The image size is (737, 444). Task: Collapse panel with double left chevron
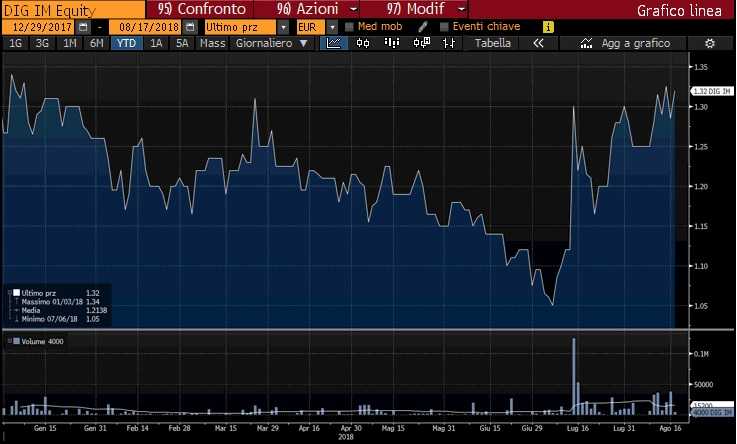click(539, 43)
